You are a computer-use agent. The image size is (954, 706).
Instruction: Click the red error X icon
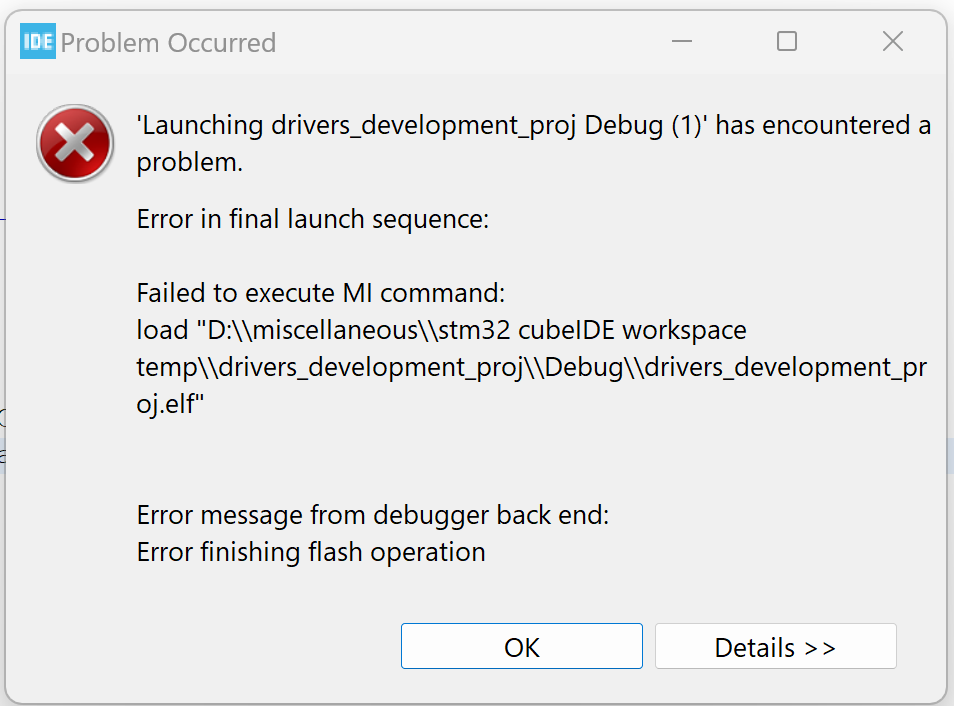point(75,143)
